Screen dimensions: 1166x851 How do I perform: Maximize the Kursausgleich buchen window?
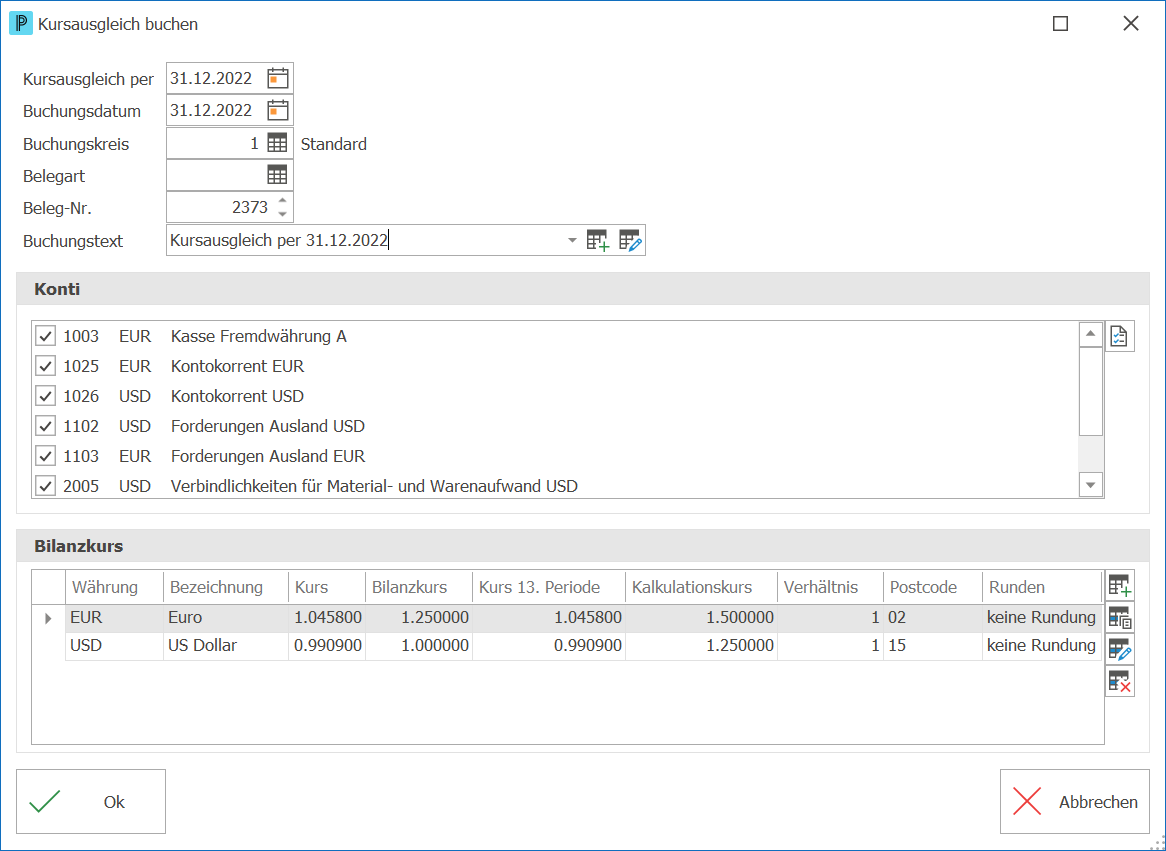[1060, 24]
